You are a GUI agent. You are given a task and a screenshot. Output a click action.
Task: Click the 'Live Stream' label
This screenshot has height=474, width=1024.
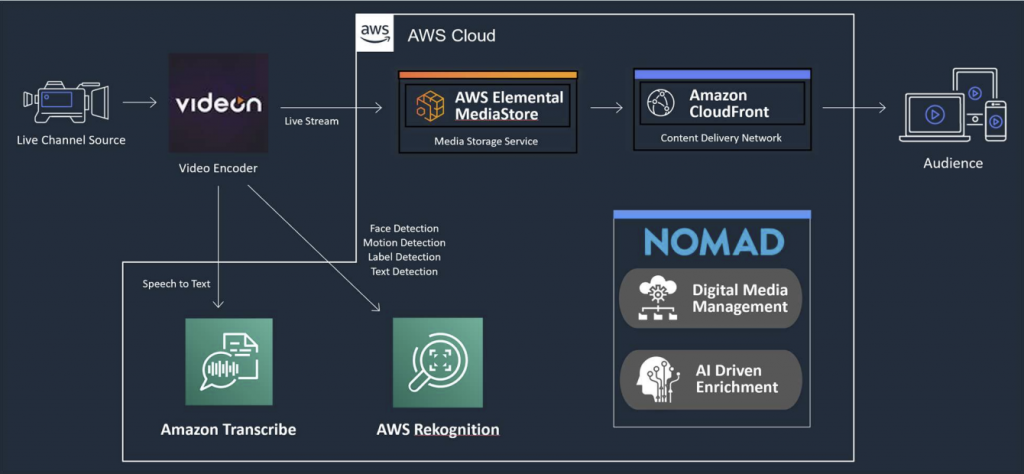(312, 121)
